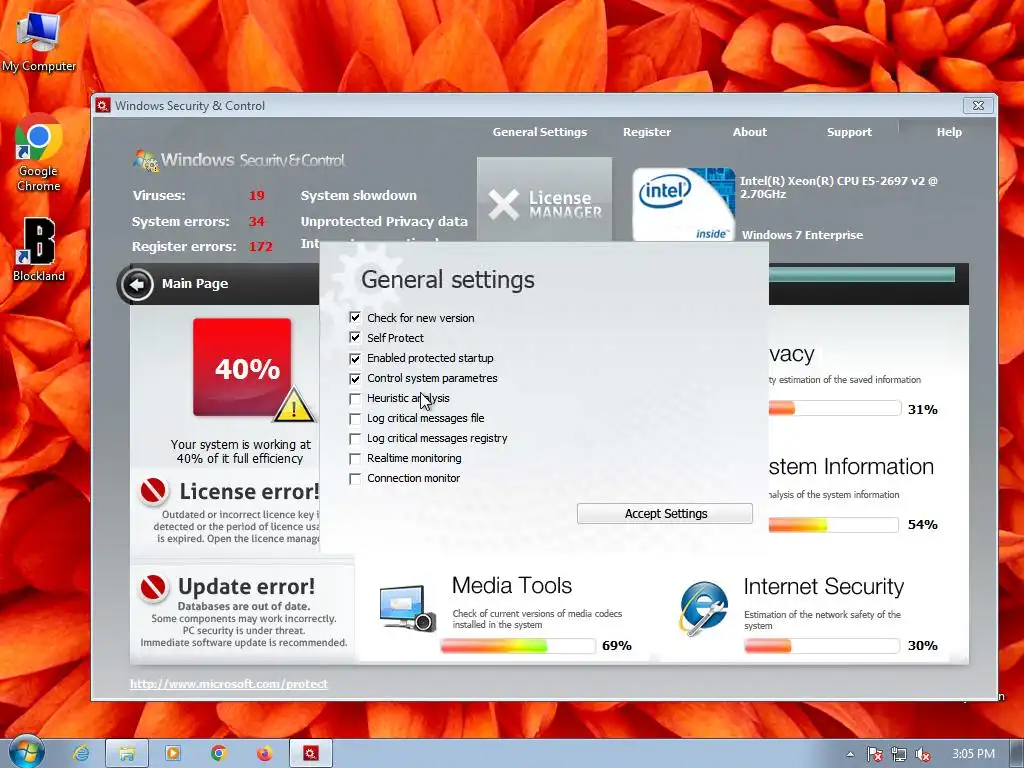Open My Computer desktop icon

pyautogui.click(x=39, y=42)
